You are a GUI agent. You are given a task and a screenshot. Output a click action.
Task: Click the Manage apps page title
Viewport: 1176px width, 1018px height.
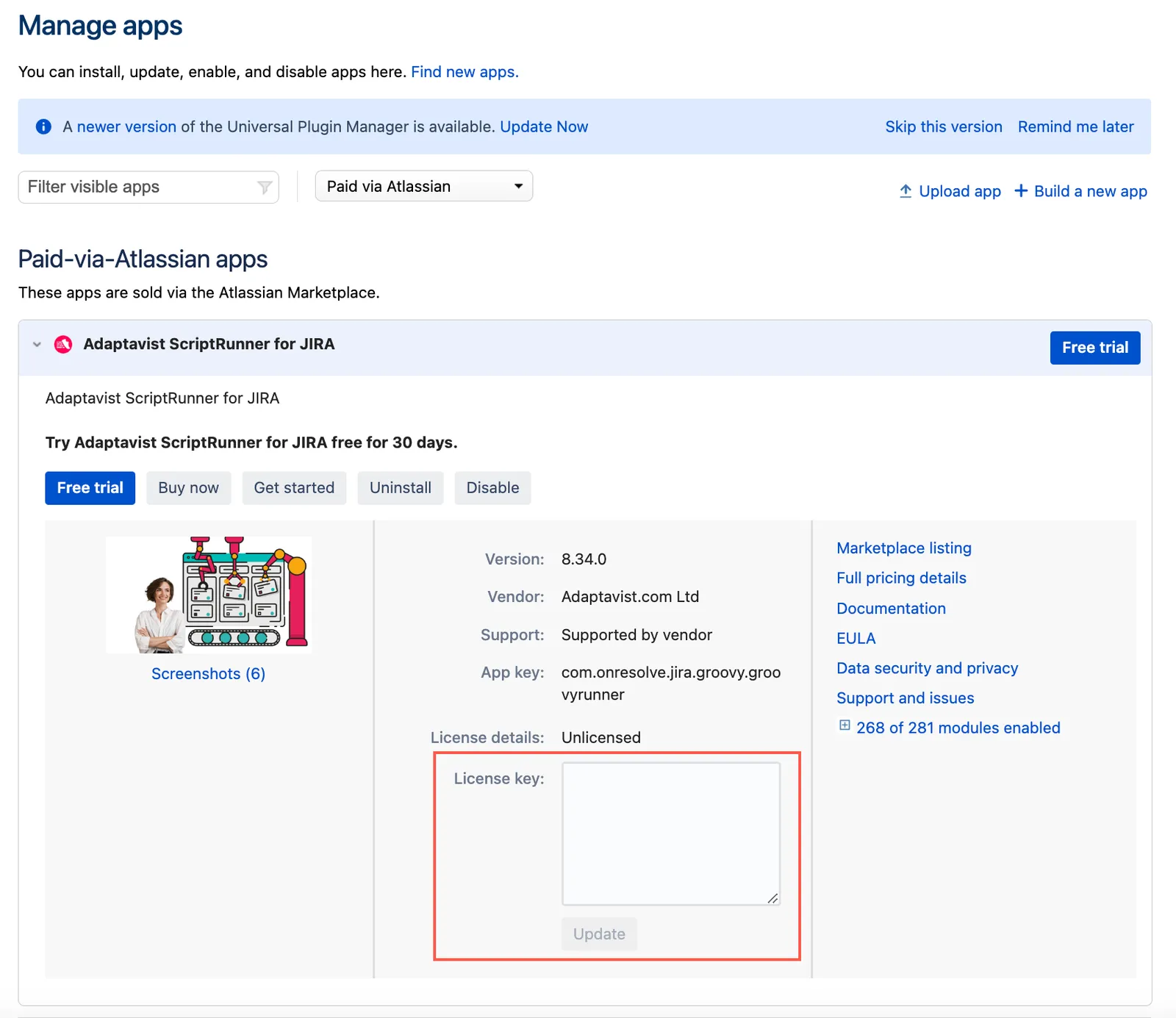tap(101, 26)
